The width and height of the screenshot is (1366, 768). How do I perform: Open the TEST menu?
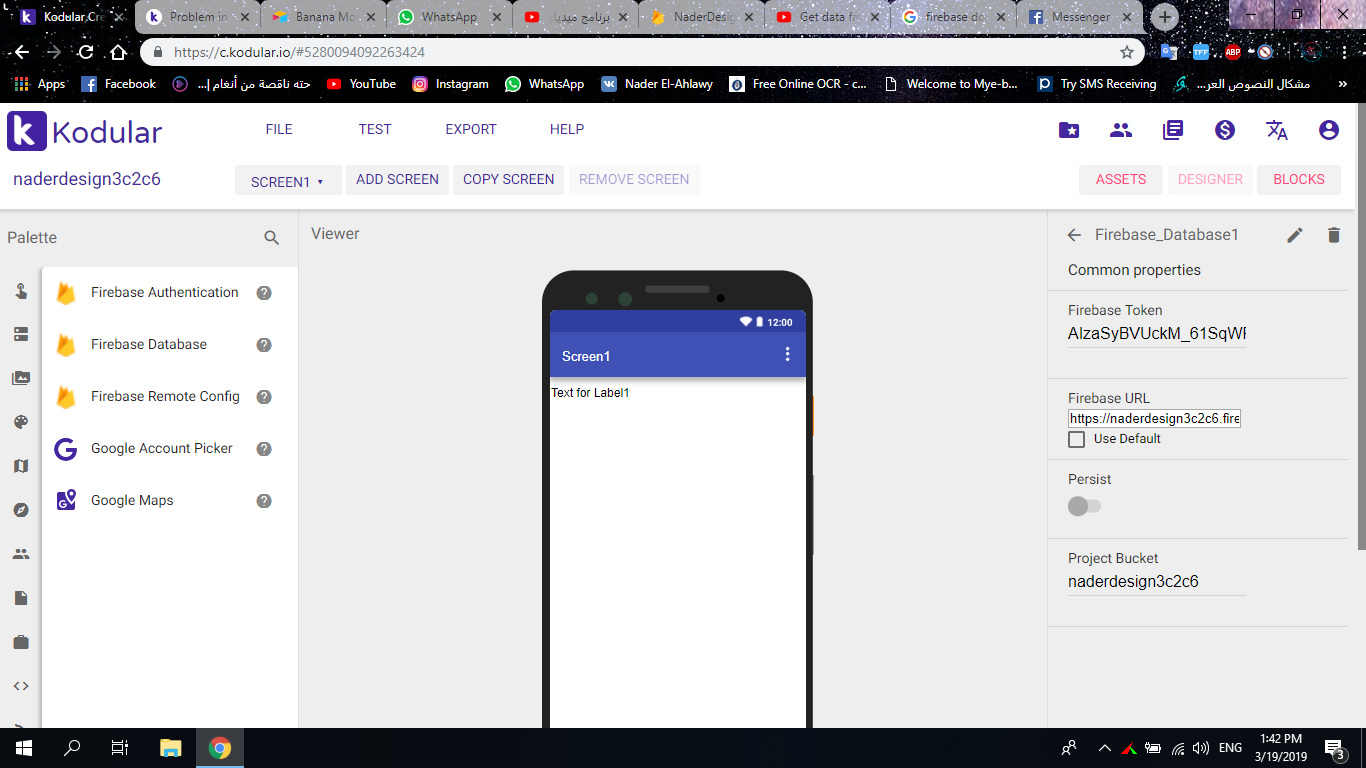(x=375, y=129)
